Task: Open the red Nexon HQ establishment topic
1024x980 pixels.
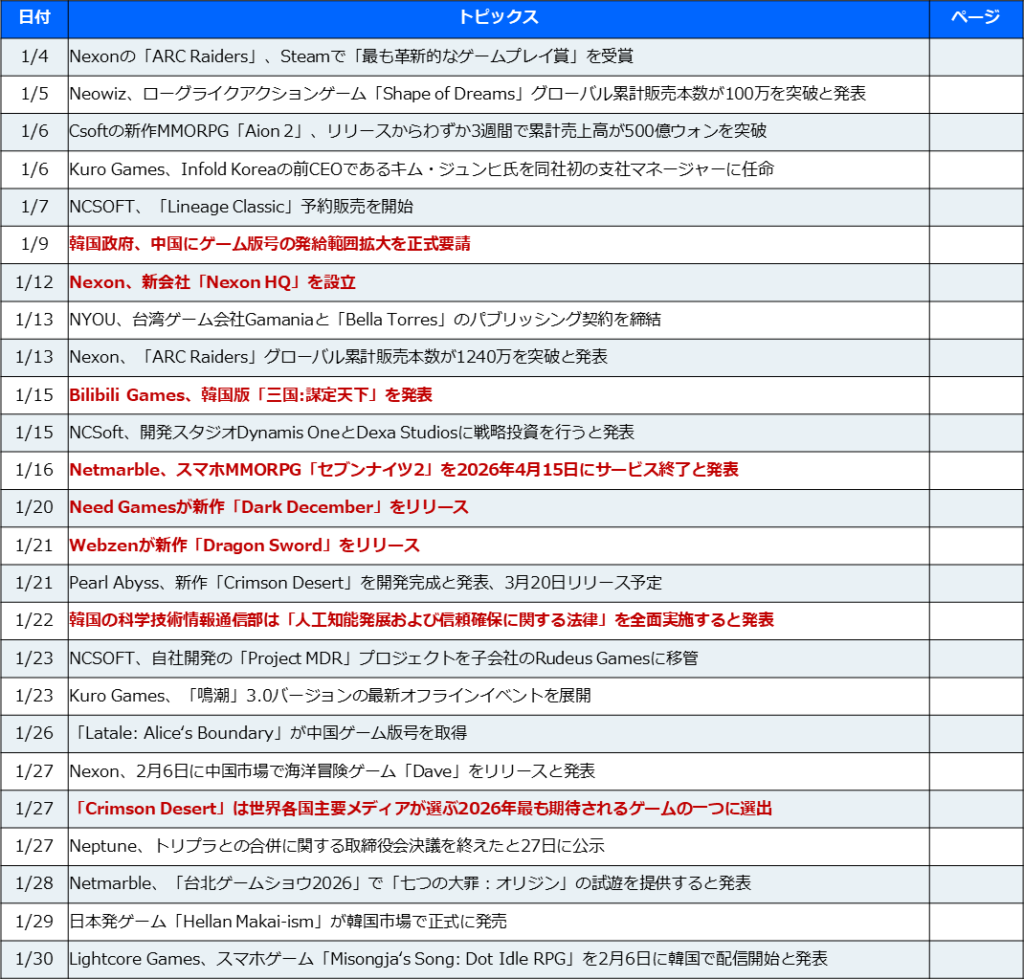Action: tap(212, 282)
